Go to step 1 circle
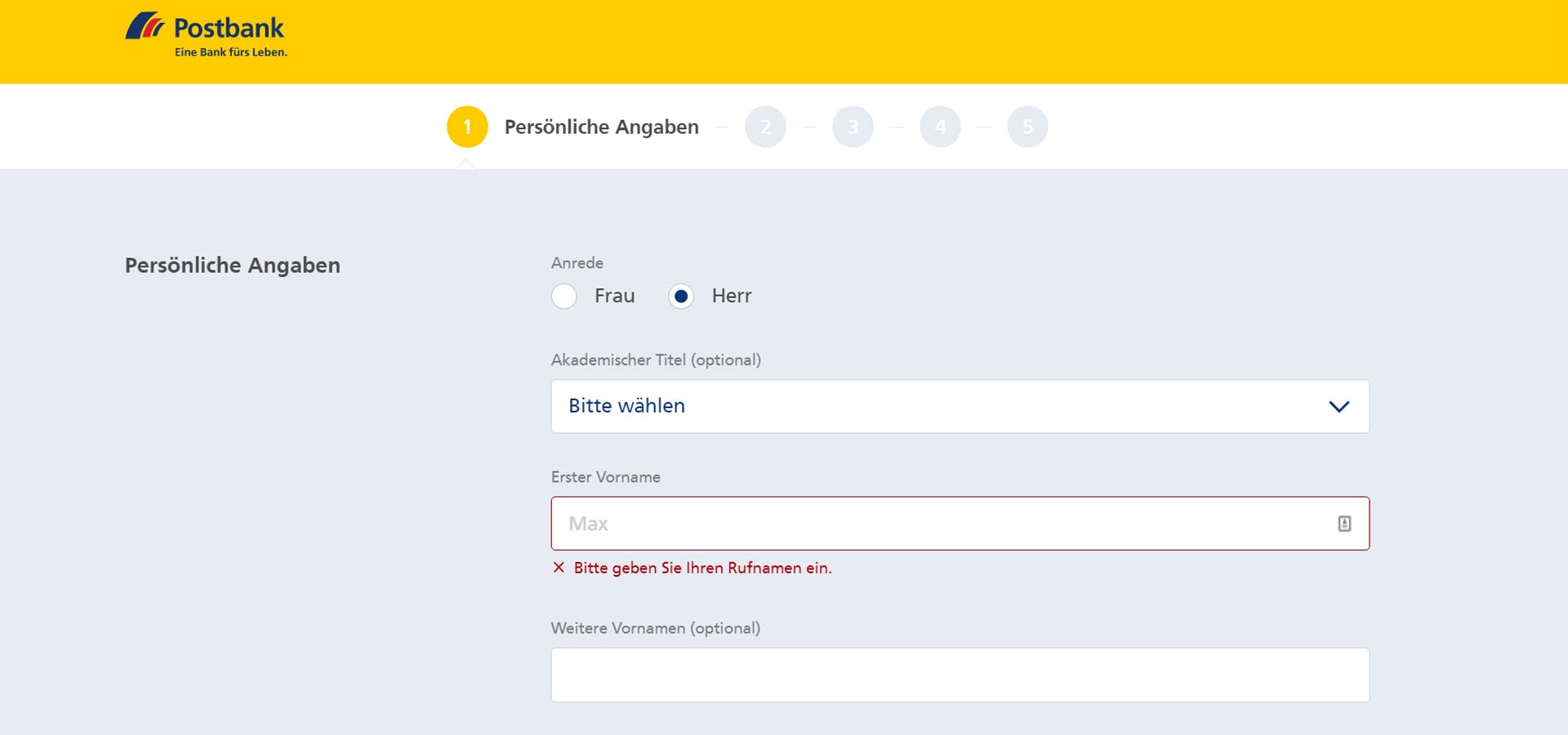Viewport: 1568px width, 735px height. coord(467,127)
